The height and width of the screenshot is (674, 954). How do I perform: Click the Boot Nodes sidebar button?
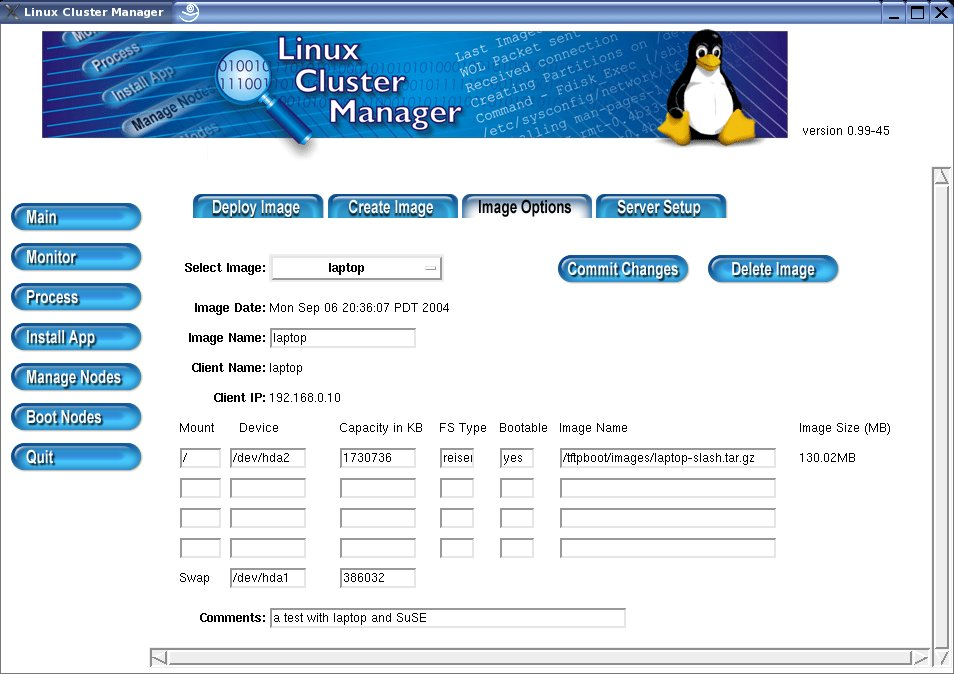pos(75,417)
